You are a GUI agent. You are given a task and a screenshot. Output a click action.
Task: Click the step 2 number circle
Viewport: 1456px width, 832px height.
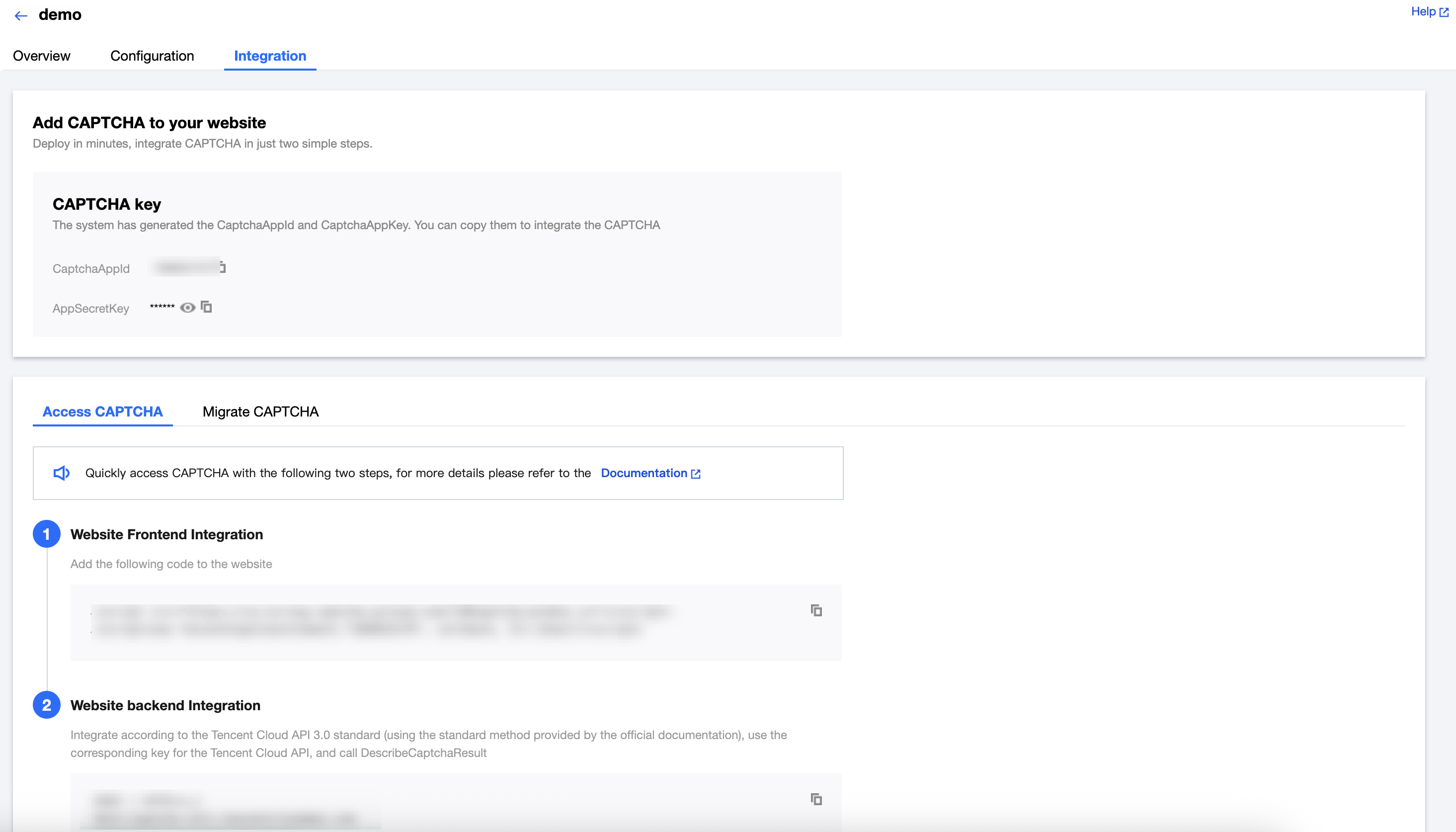[46, 705]
